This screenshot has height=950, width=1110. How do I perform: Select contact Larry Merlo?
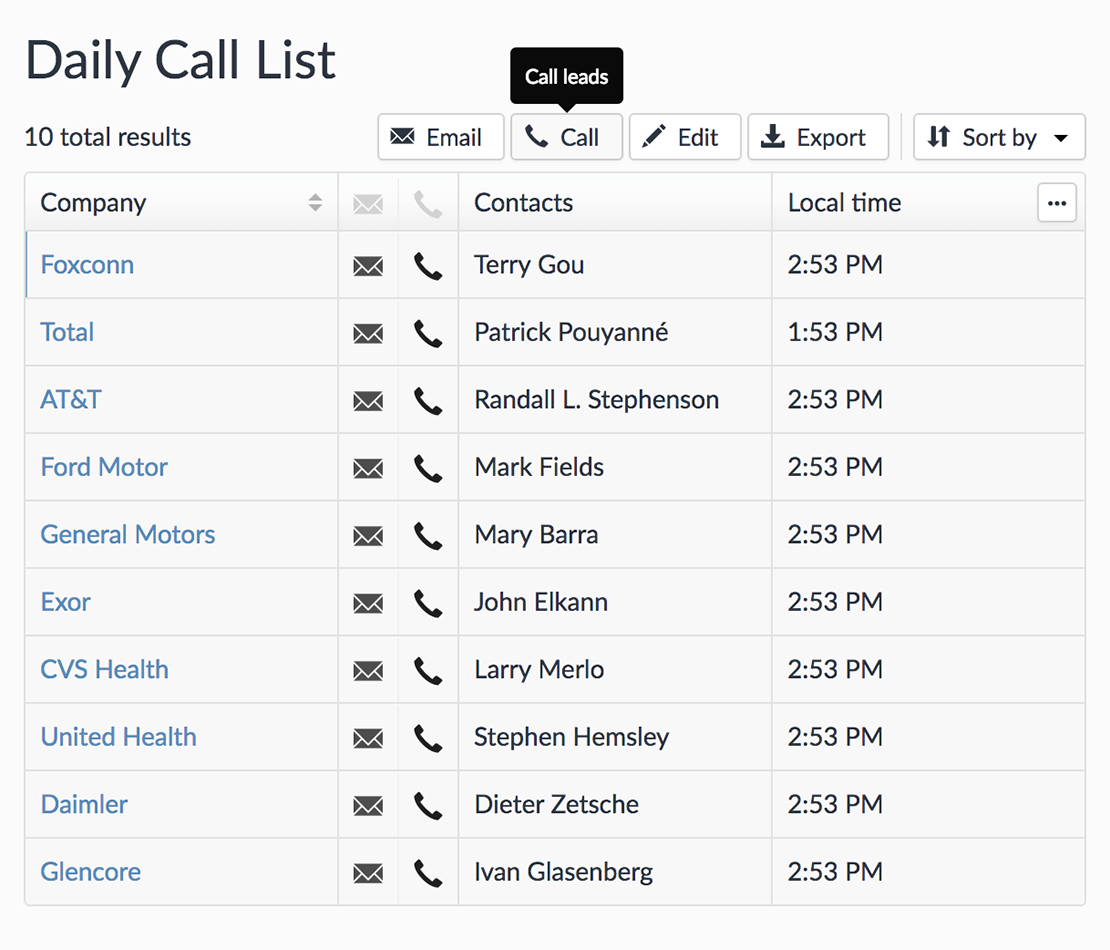539,670
